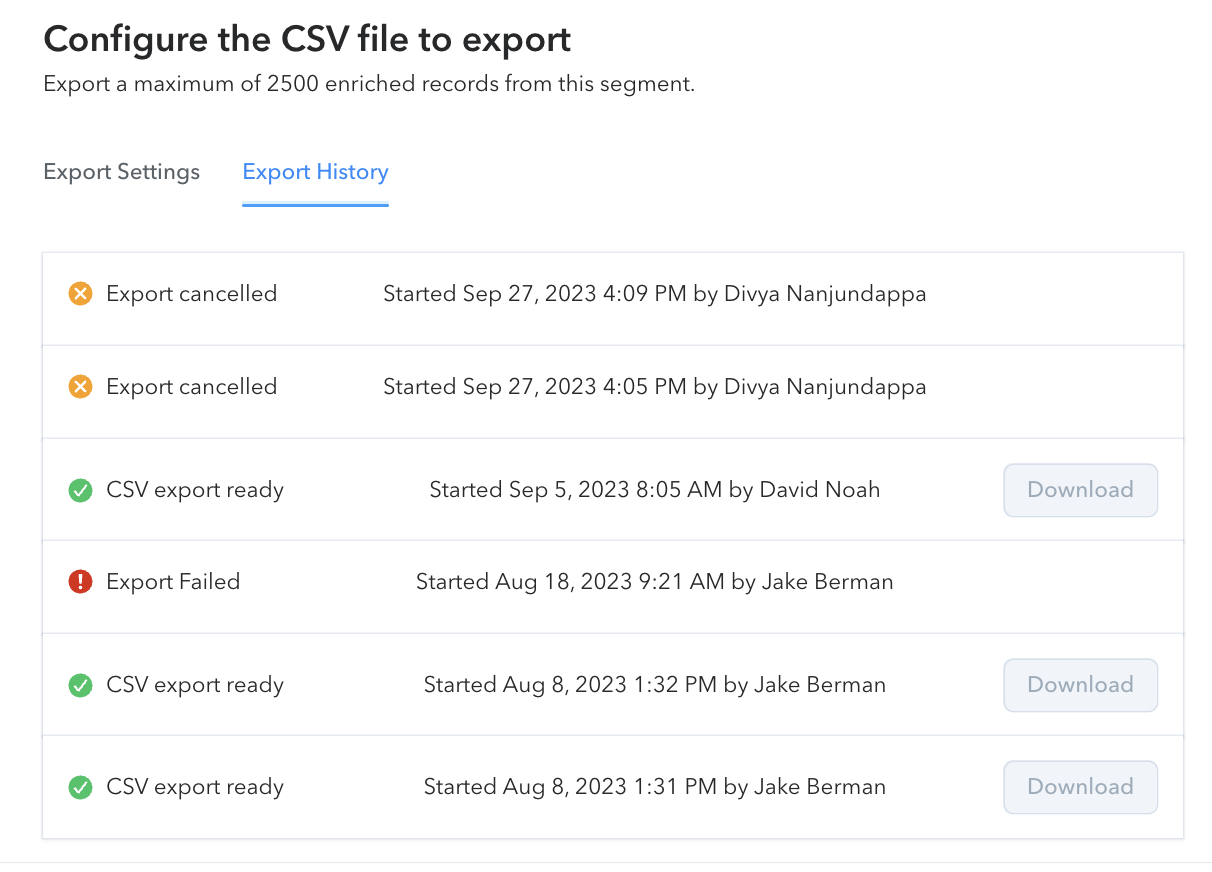Click the red Export Failed alert icon

(80, 582)
